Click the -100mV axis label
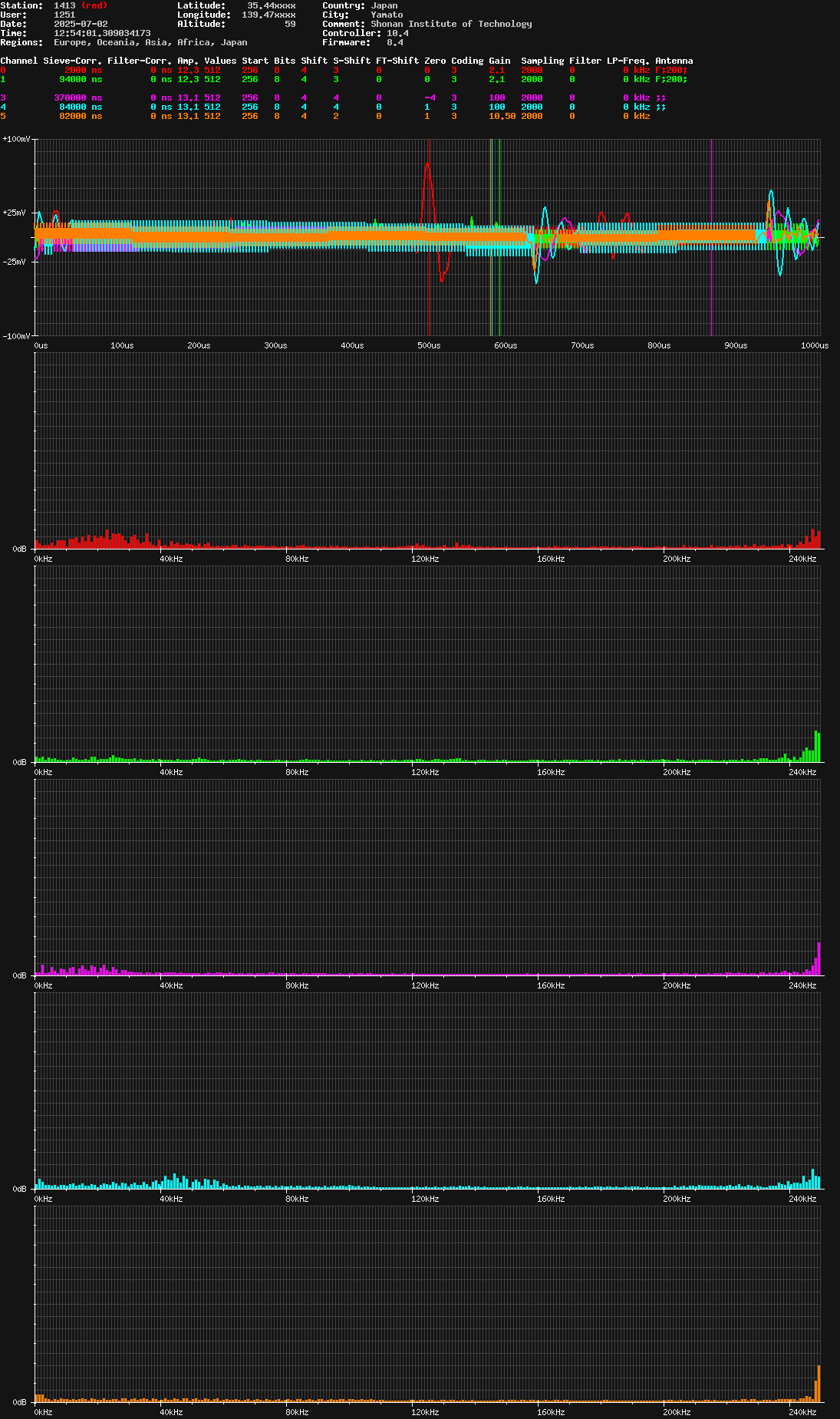 coord(16,336)
